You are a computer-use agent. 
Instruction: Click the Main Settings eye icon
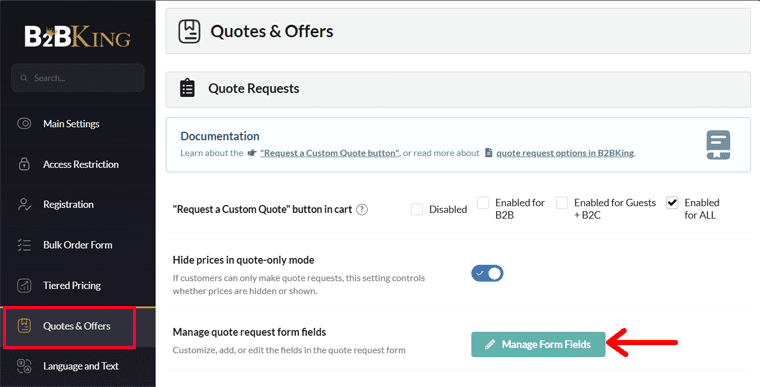24,124
